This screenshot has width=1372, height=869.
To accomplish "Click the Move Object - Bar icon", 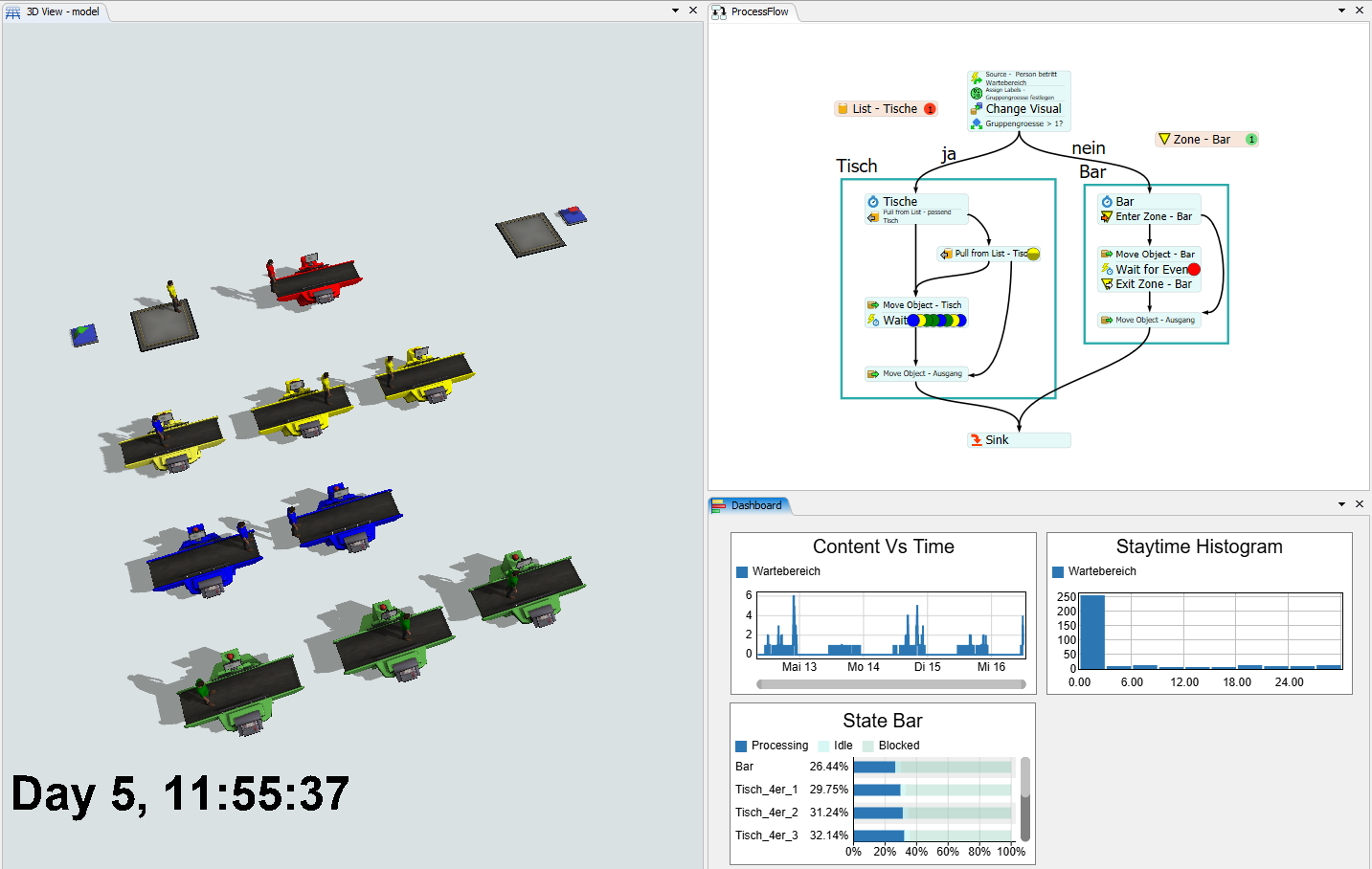I will tap(1107, 255).
